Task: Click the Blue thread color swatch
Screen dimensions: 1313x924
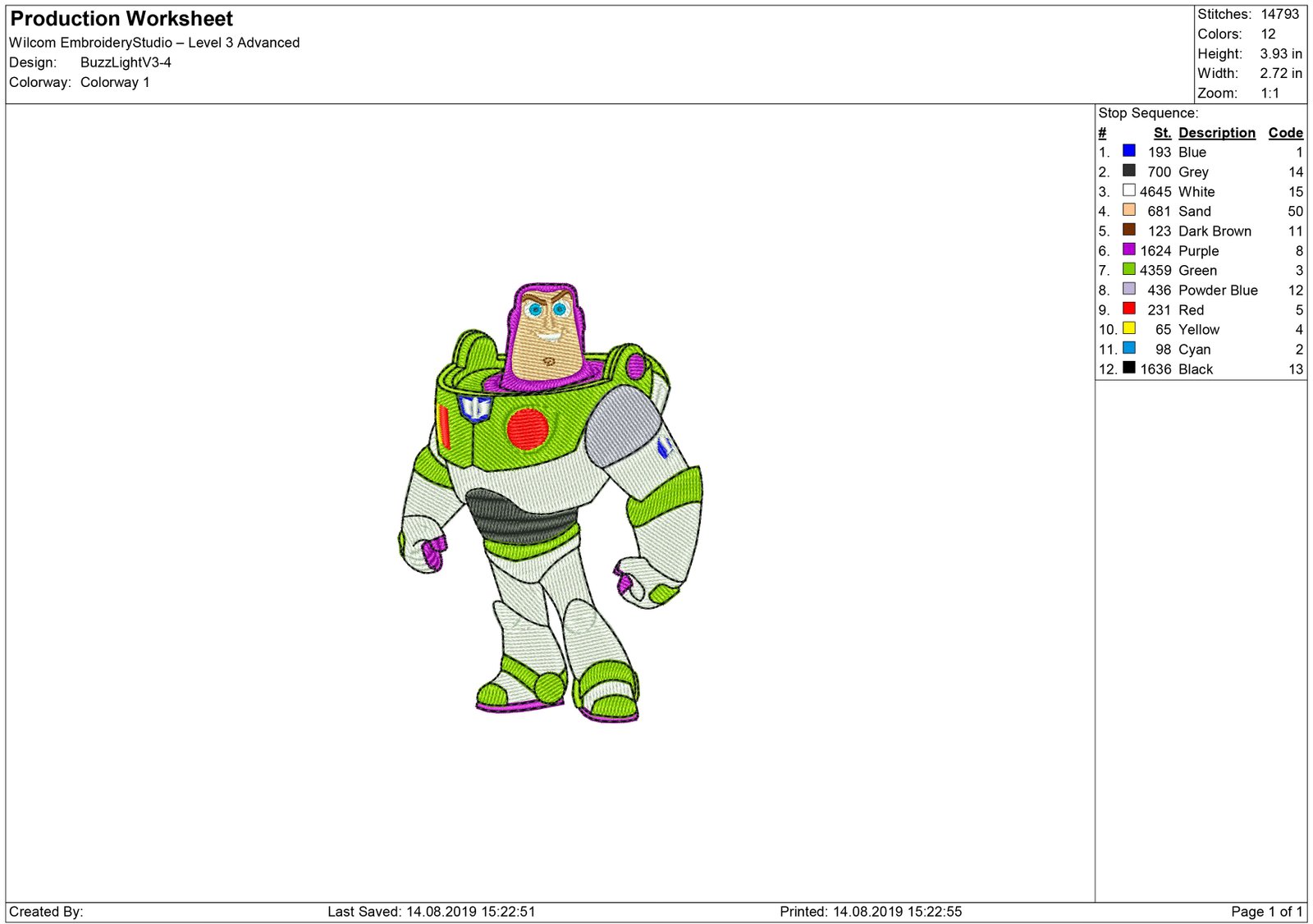Action: point(1129,151)
